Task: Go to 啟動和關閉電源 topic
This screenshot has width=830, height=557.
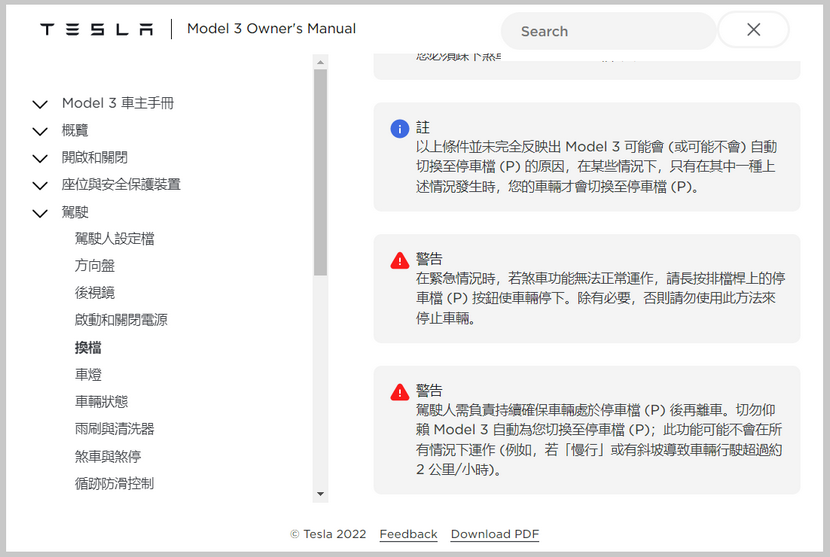Action: pyautogui.click(x=121, y=320)
